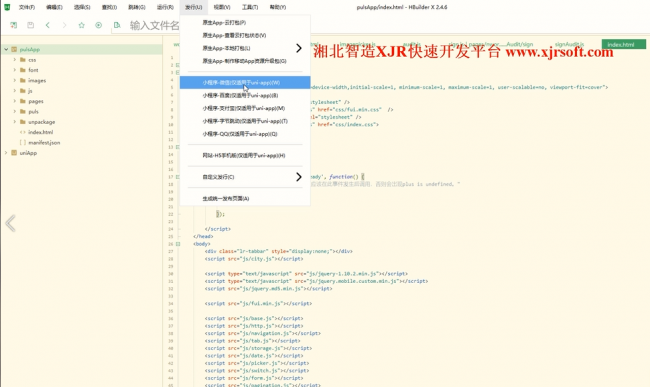
Task: Click the puls folder icon
Action: pyautogui.click(x=23, y=111)
